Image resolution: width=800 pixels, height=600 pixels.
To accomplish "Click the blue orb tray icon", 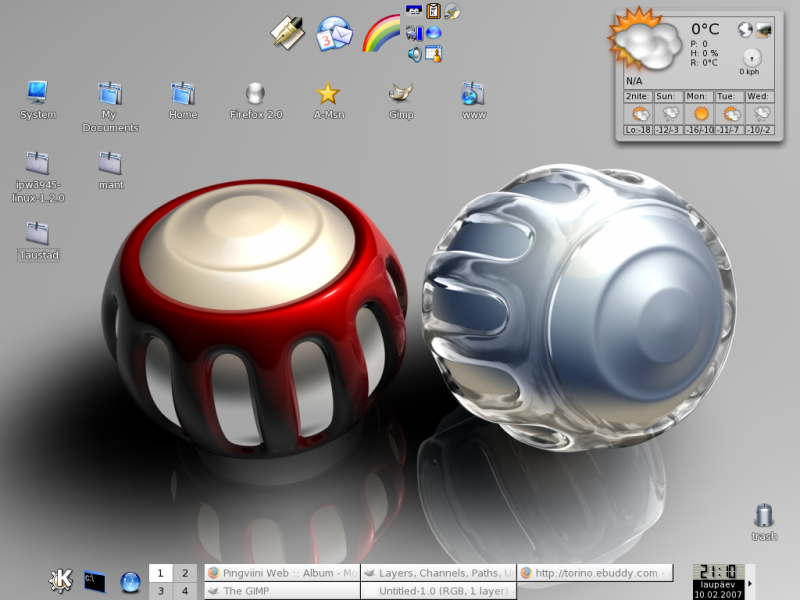I will 433,33.
